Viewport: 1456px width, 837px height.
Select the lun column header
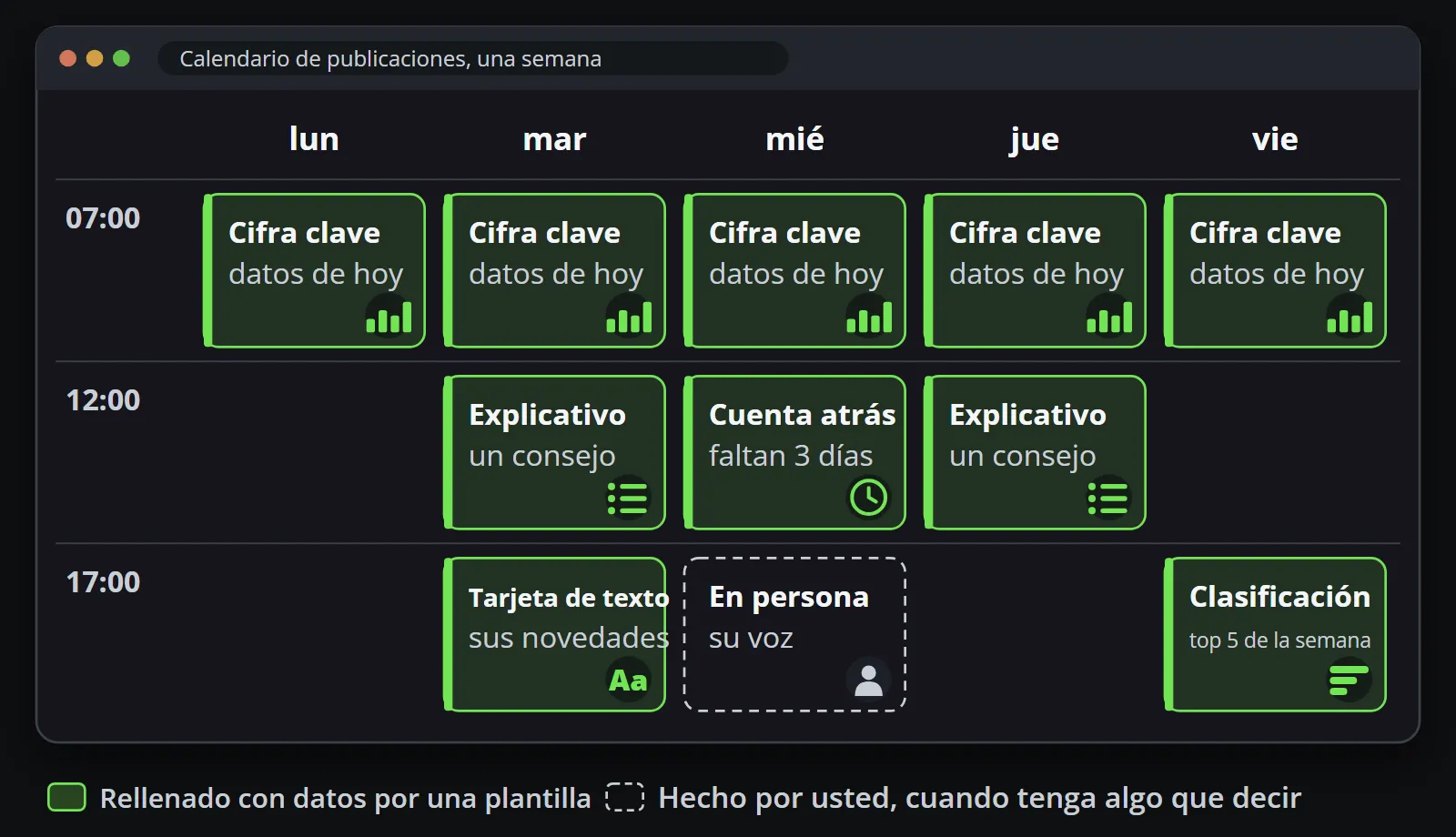click(x=314, y=139)
